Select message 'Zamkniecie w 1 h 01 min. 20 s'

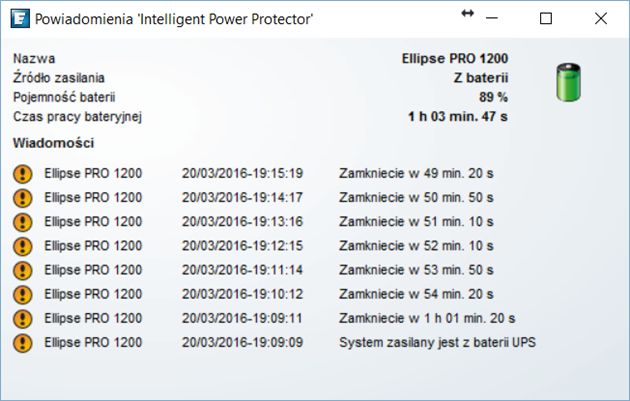pyautogui.click(x=427, y=318)
